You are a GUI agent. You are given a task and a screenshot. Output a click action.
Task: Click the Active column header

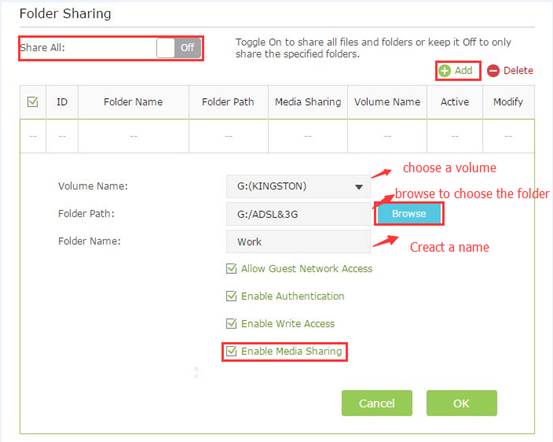[x=455, y=102]
